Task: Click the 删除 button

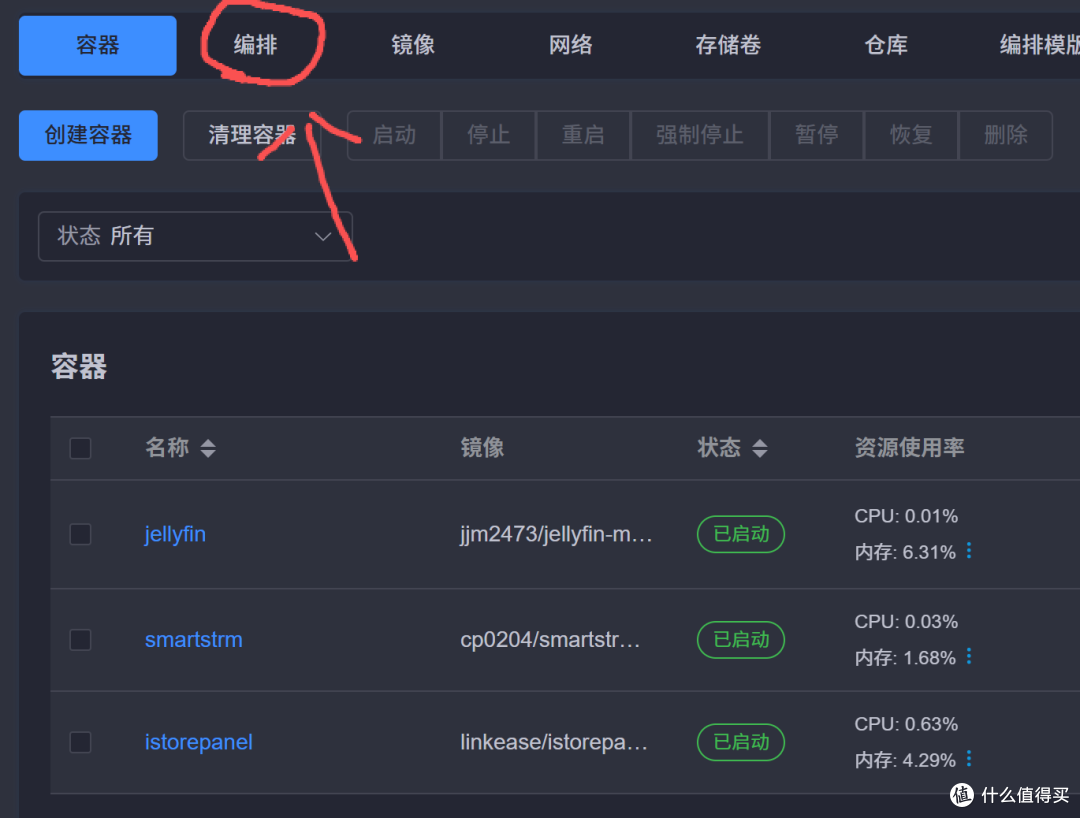Action: click(x=1006, y=135)
